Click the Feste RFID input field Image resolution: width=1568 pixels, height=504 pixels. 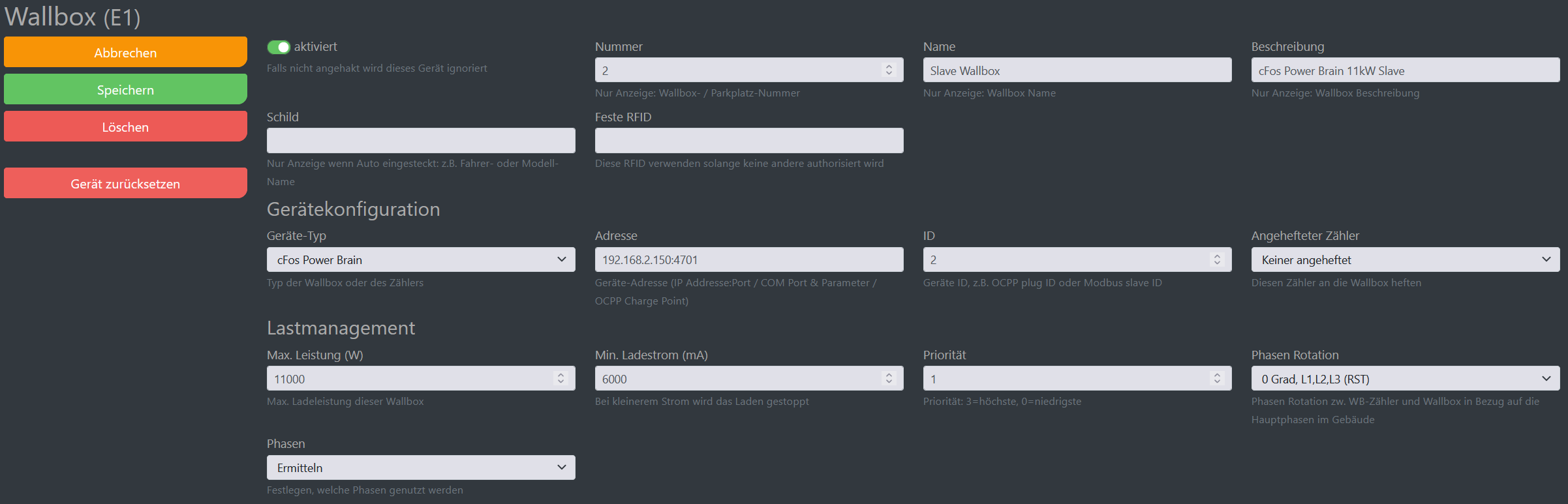click(749, 140)
